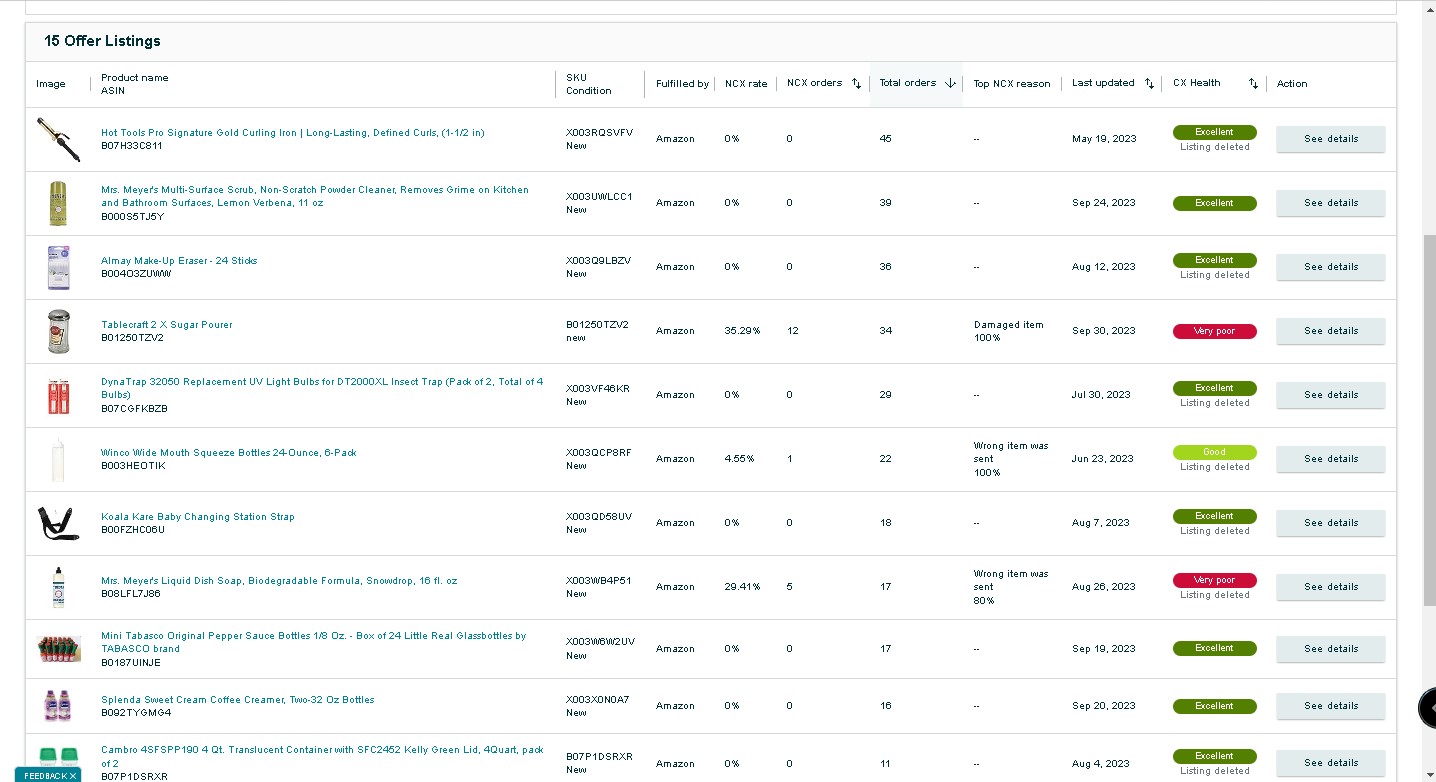
Task: Click NCX rate 4.55% for Winco Bottles
Action: tap(739, 459)
